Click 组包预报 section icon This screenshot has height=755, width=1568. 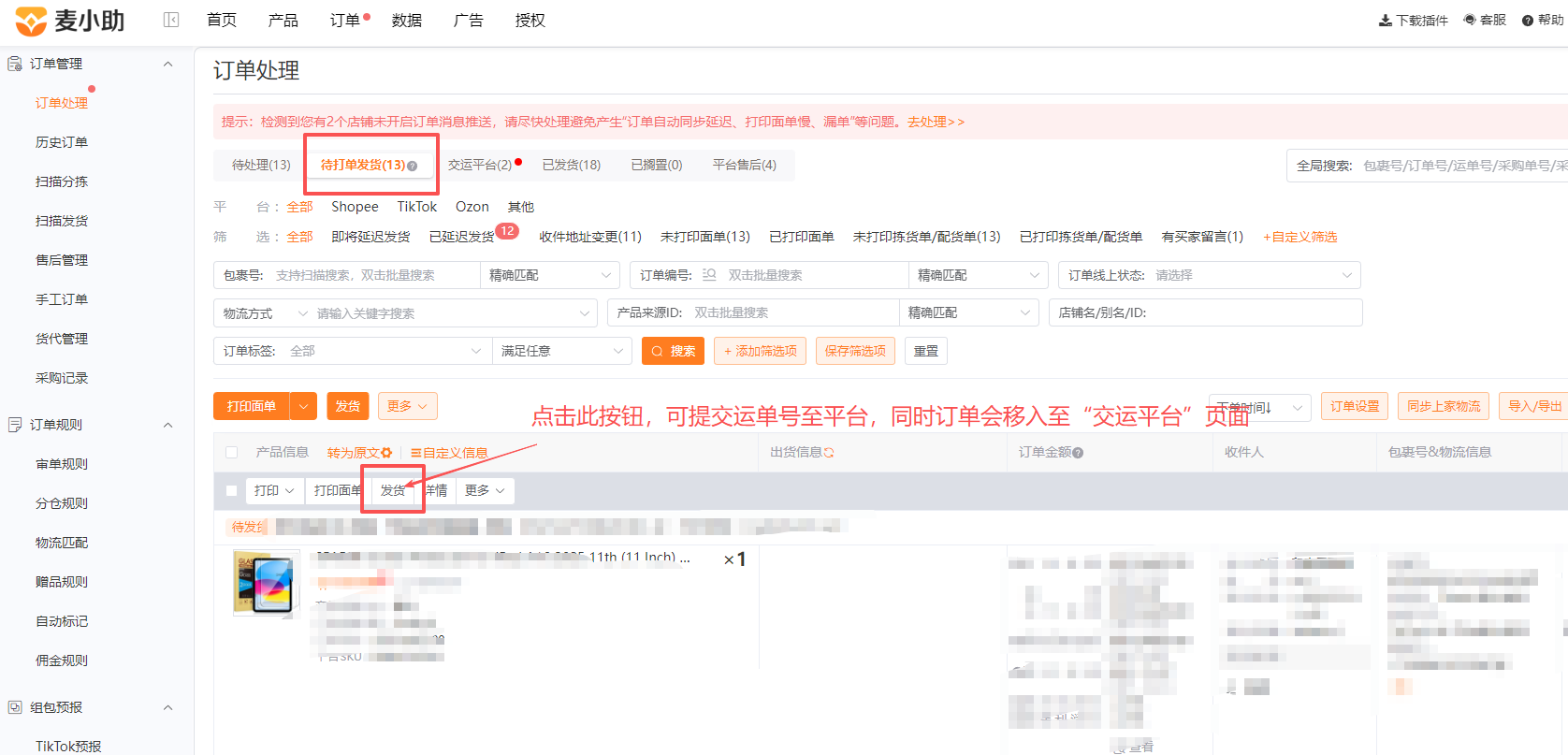(15, 707)
